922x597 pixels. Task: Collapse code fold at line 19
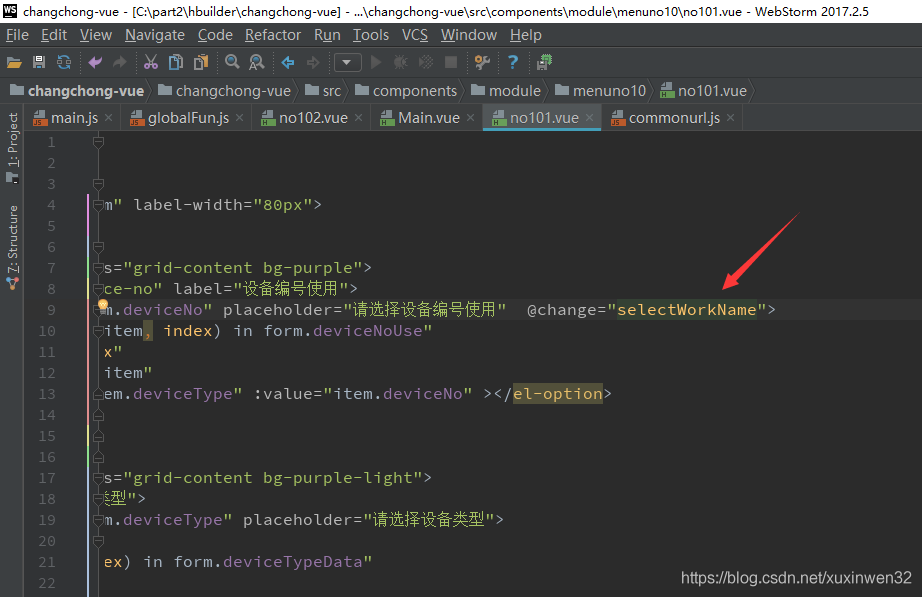98,520
